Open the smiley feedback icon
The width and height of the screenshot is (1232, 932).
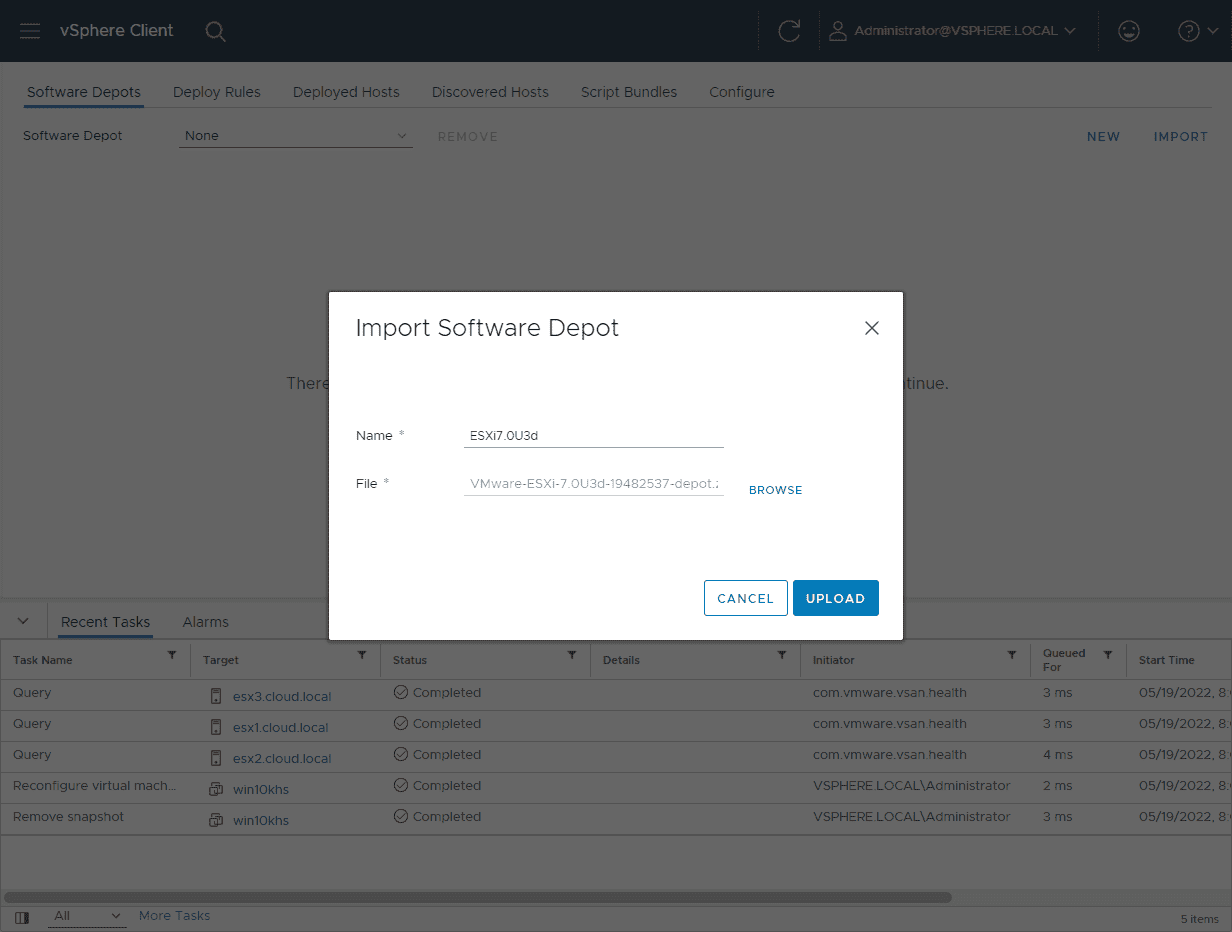tap(1129, 31)
